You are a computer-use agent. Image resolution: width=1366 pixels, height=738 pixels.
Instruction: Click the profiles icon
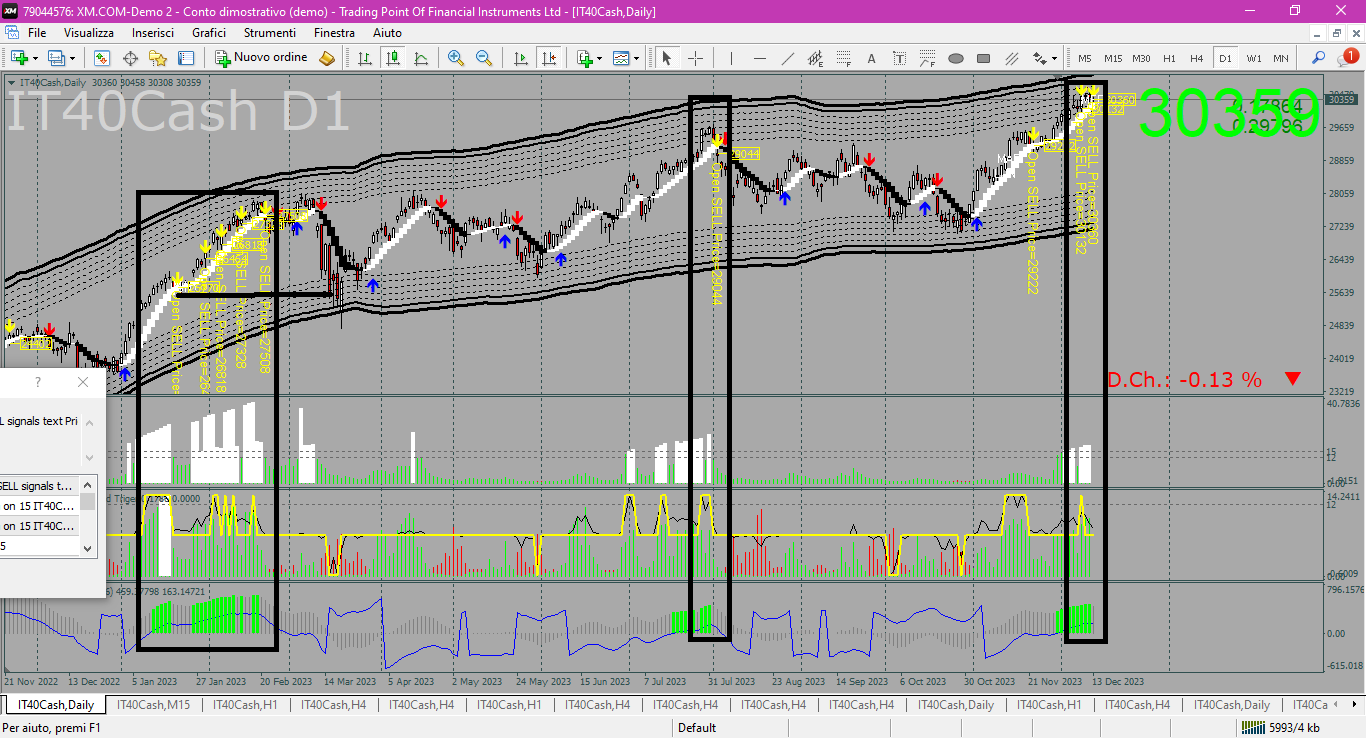tap(57, 58)
